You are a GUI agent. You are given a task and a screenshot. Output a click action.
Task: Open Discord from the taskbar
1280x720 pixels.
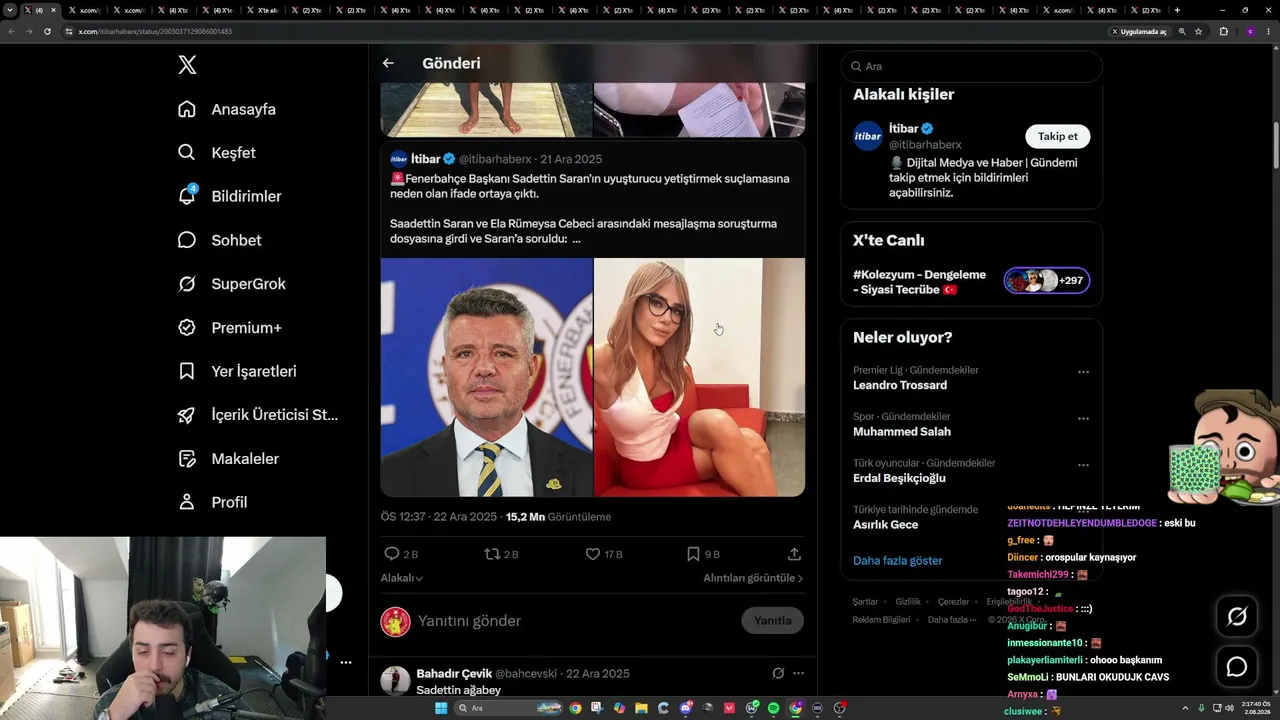click(686, 708)
